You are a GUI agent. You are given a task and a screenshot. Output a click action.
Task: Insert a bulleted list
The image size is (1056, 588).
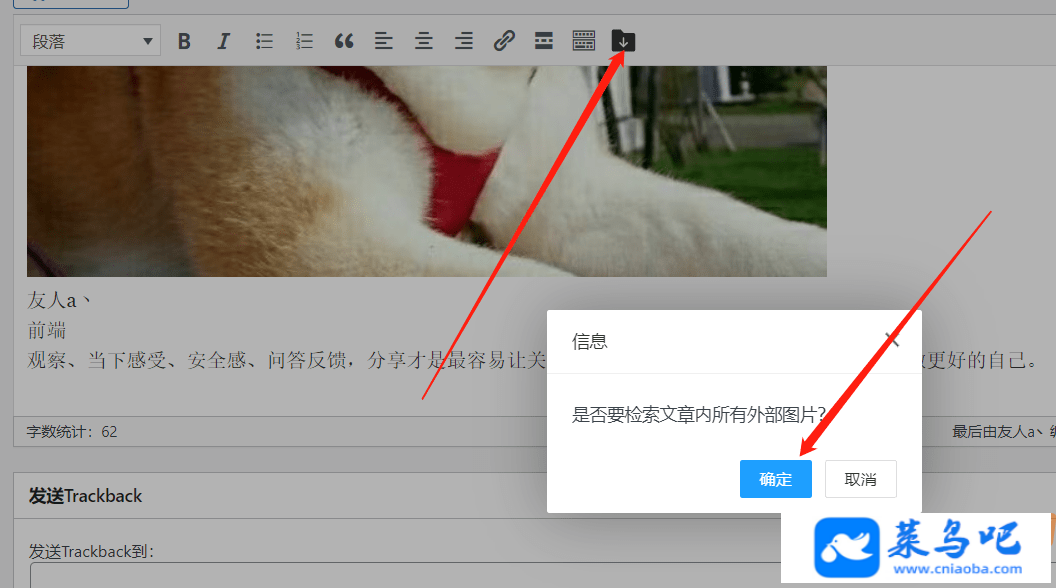264,41
